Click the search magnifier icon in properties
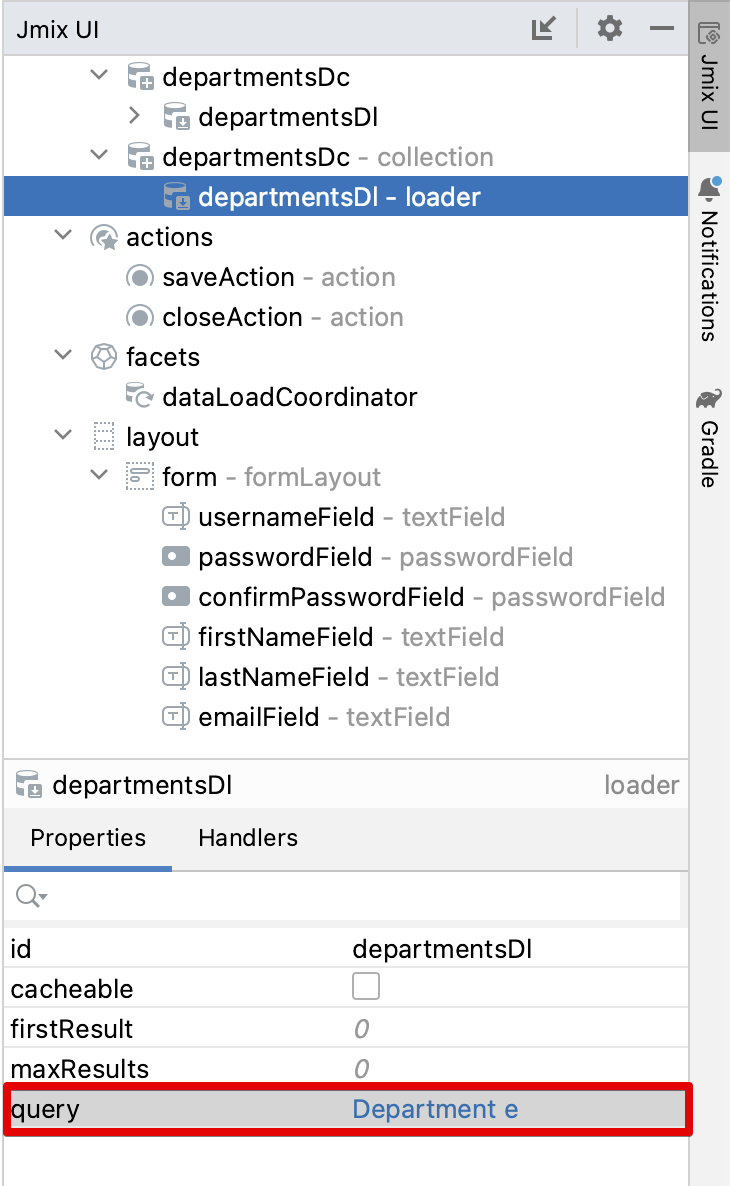 tap(30, 896)
